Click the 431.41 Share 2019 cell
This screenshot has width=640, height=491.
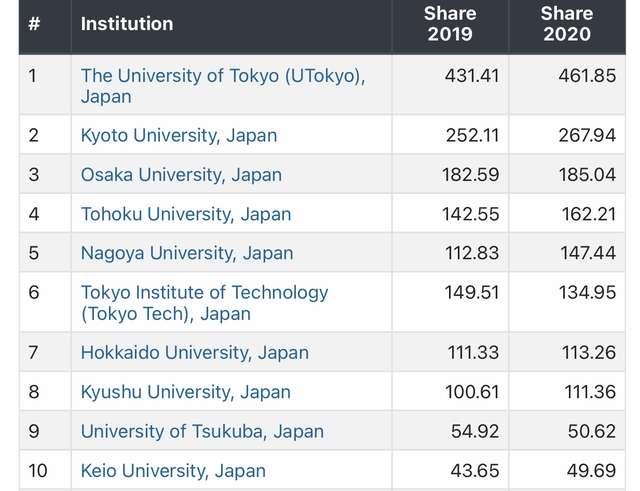click(x=470, y=76)
